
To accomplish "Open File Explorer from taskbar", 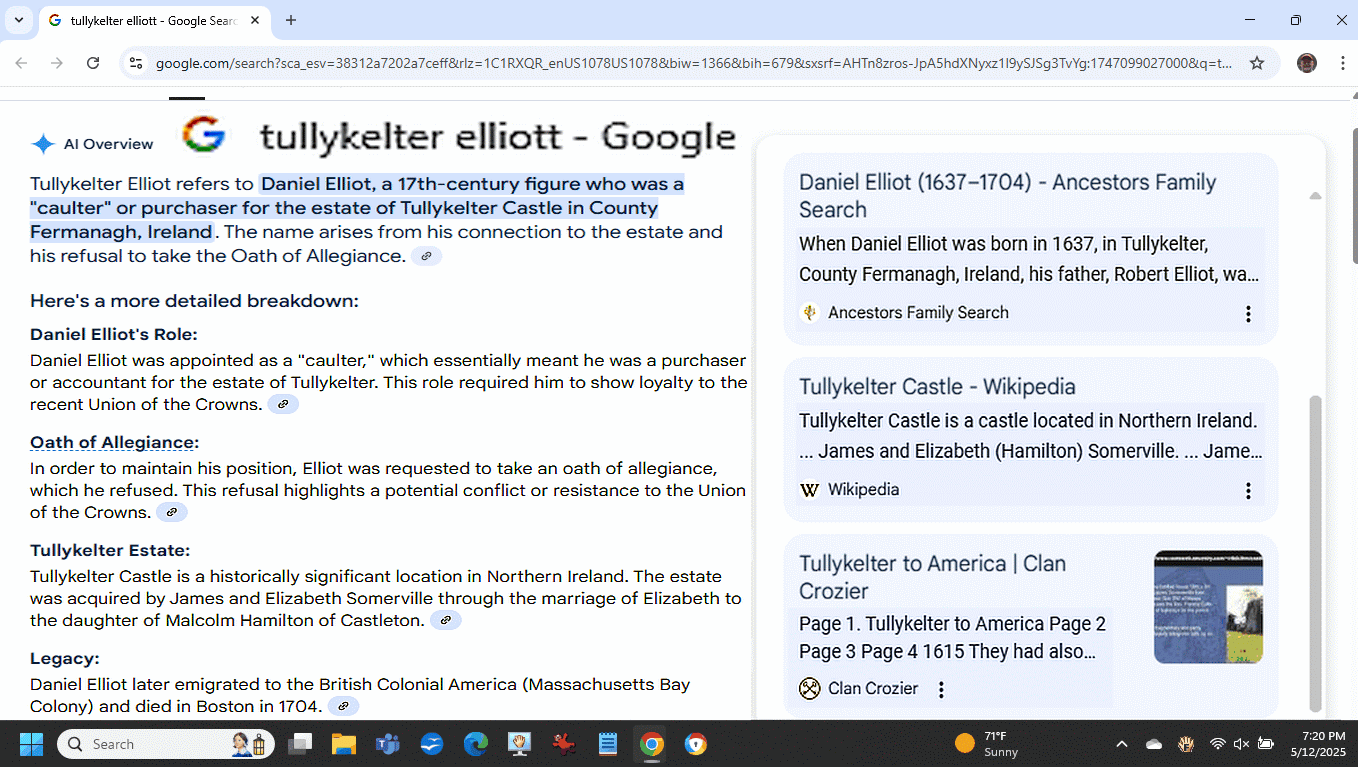I will pos(344,744).
